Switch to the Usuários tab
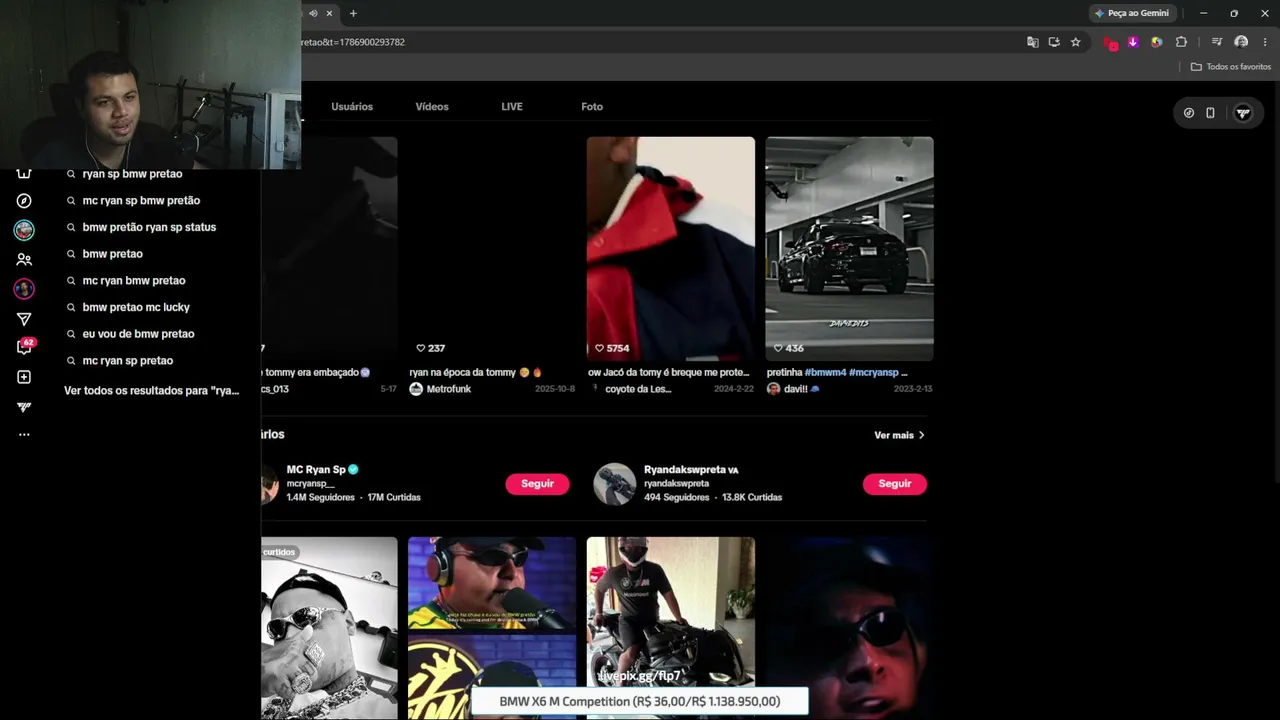This screenshot has height=720, width=1280. 352,107
